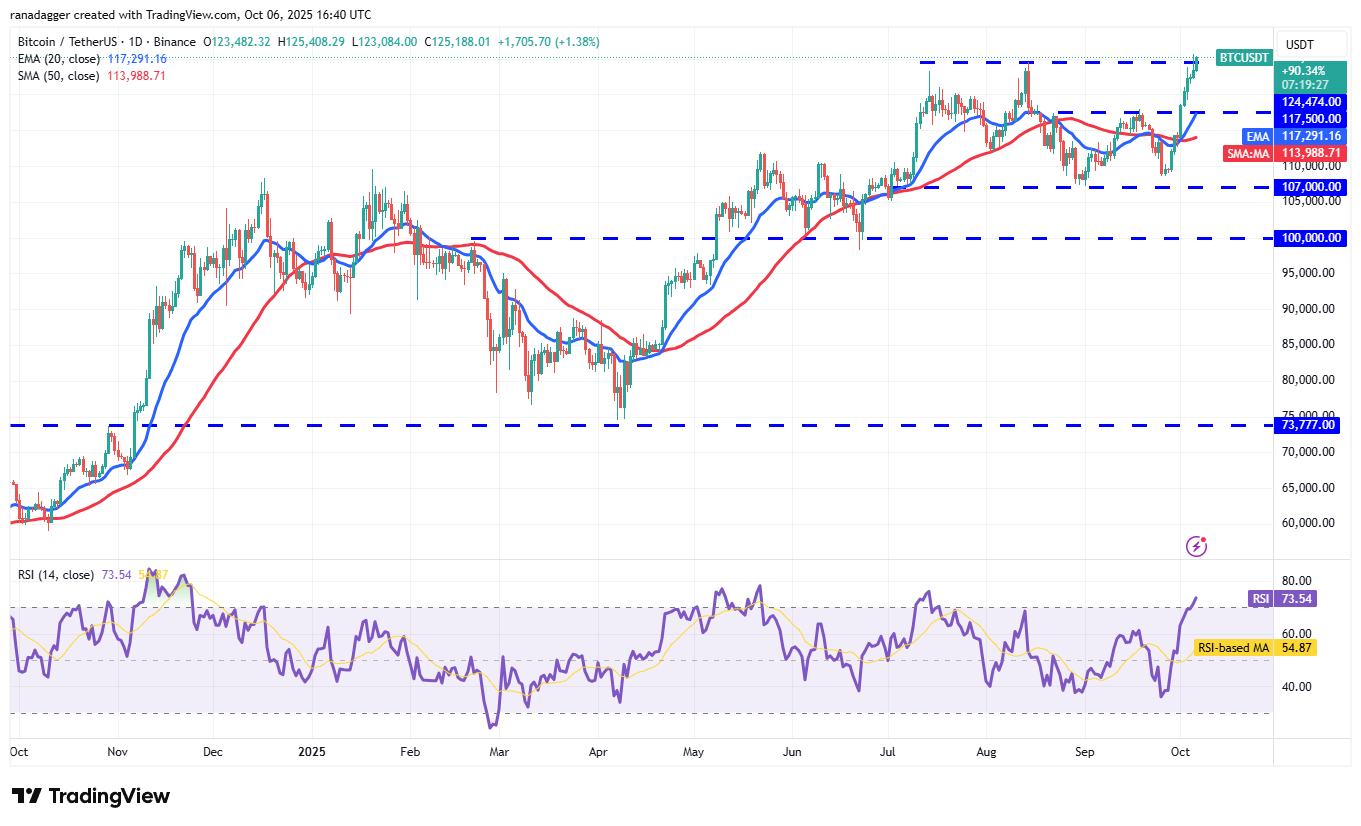The image size is (1361, 826).
Task: Click the 124,474.00 resistance level label
Action: pos(1309,102)
